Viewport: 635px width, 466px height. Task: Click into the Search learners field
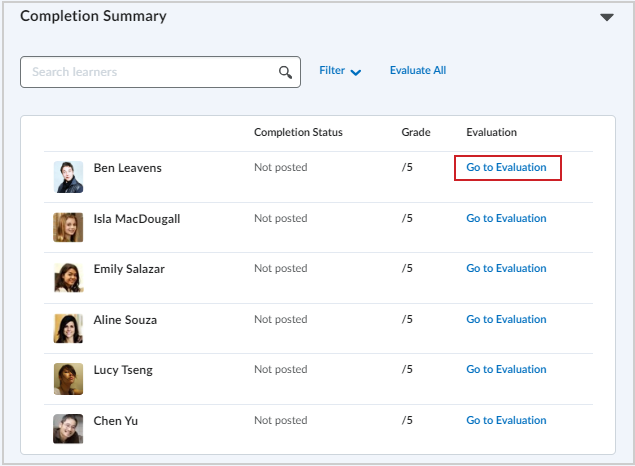pyautogui.click(x=160, y=72)
